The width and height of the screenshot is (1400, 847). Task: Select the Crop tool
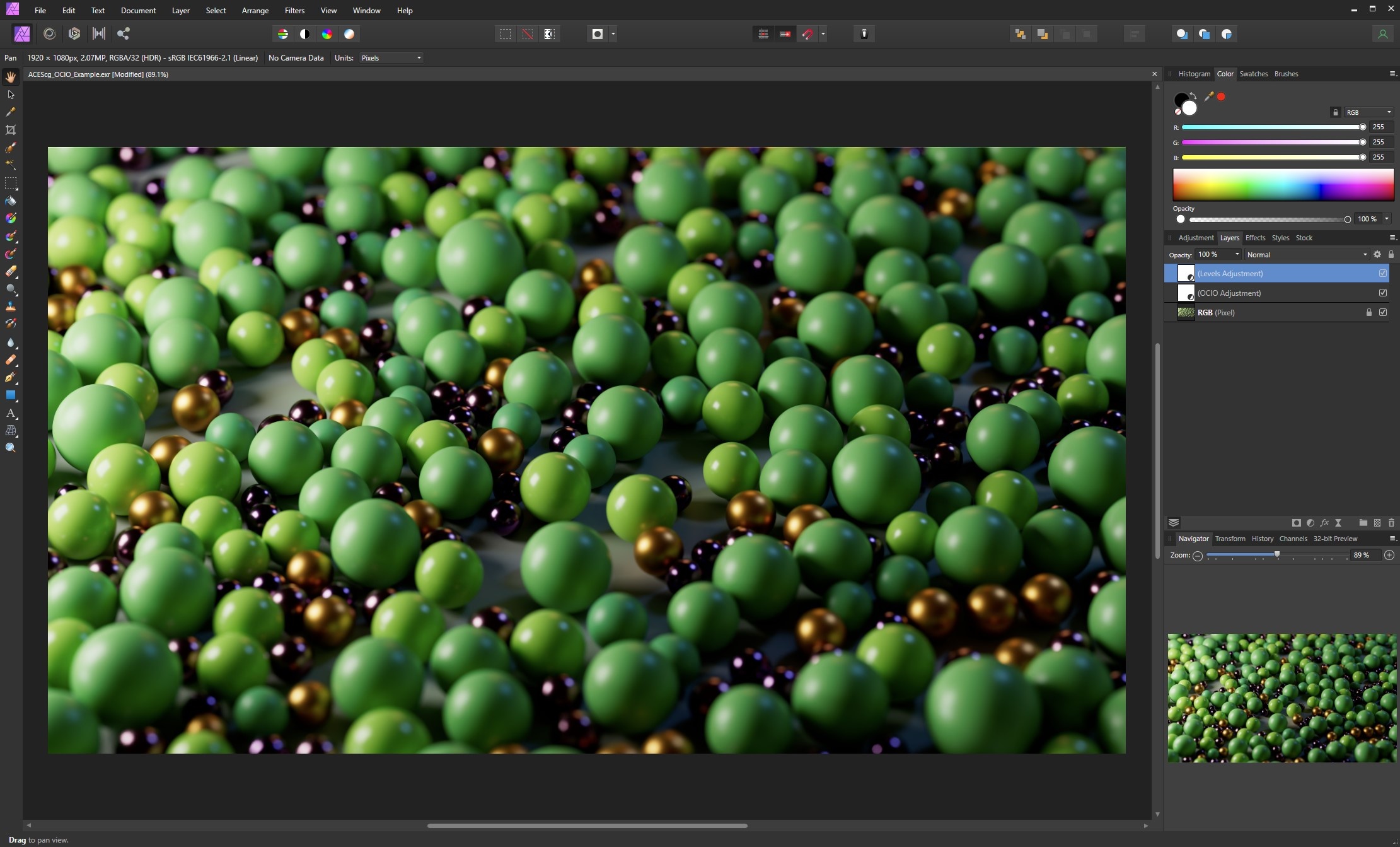11,130
